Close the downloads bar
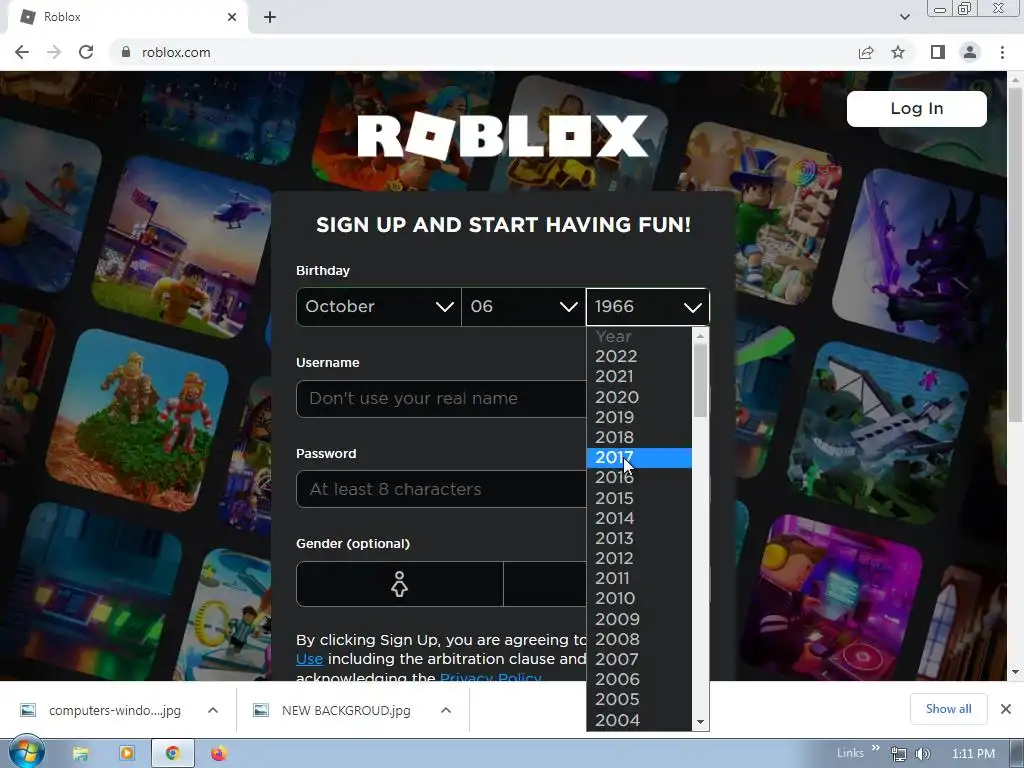The height and width of the screenshot is (768, 1024). (1006, 709)
